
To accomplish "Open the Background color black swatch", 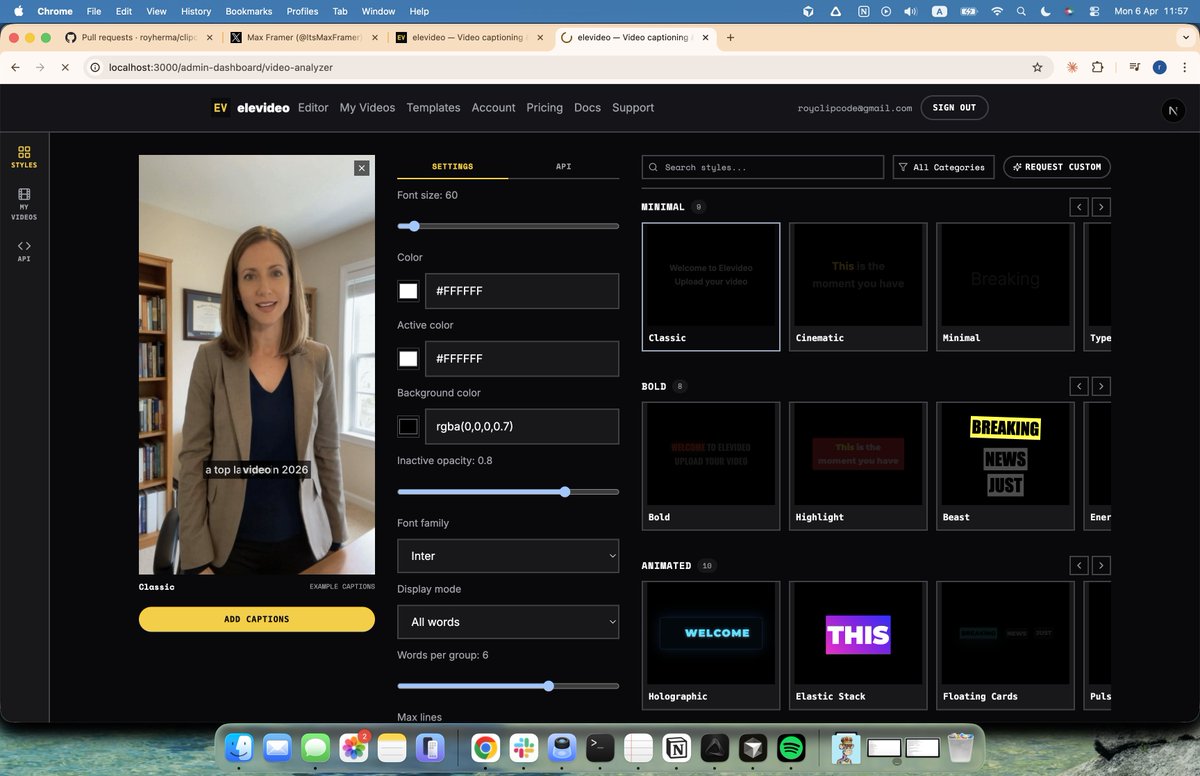I will pos(408,427).
